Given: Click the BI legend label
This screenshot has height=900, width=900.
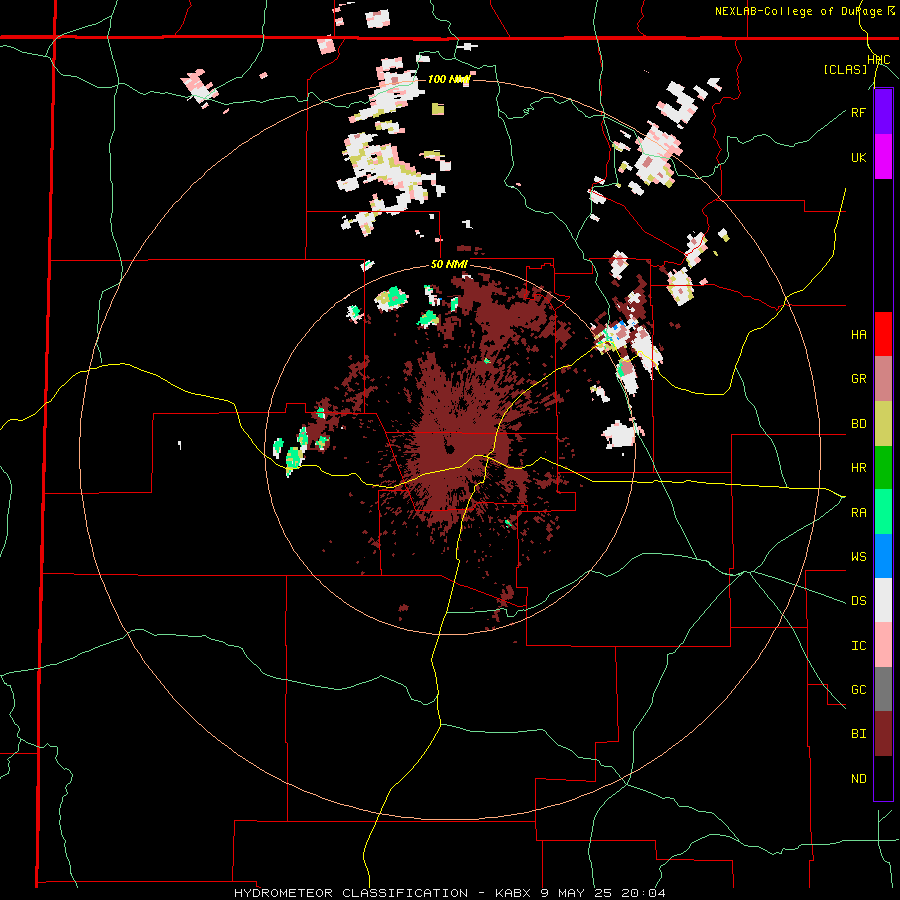Looking at the screenshot, I should (858, 734).
